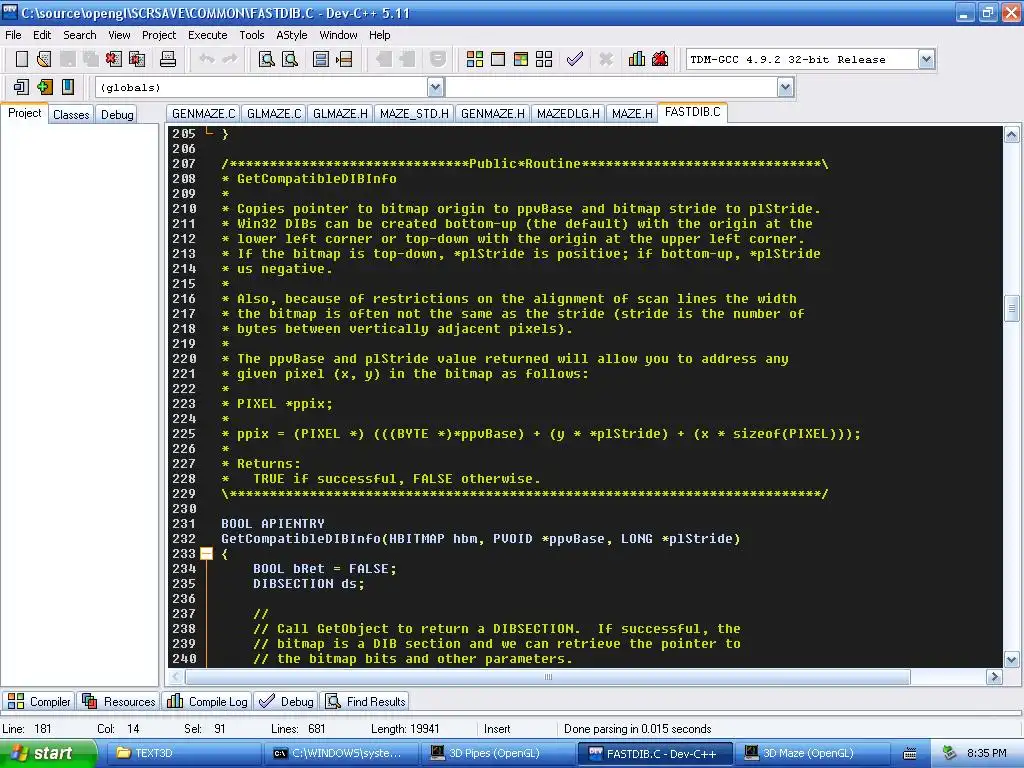Collapse the fold marker at line 233
Viewport: 1024px width, 768px height.
pos(206,554)
